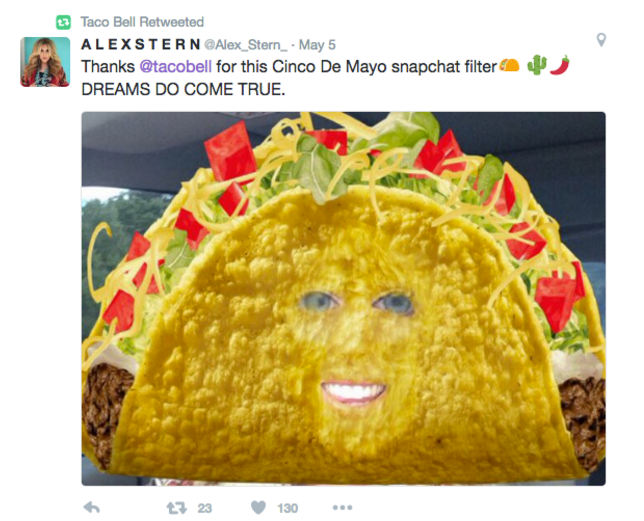Open the taco face filter photo
644x521 pixels.
point(343,298)
